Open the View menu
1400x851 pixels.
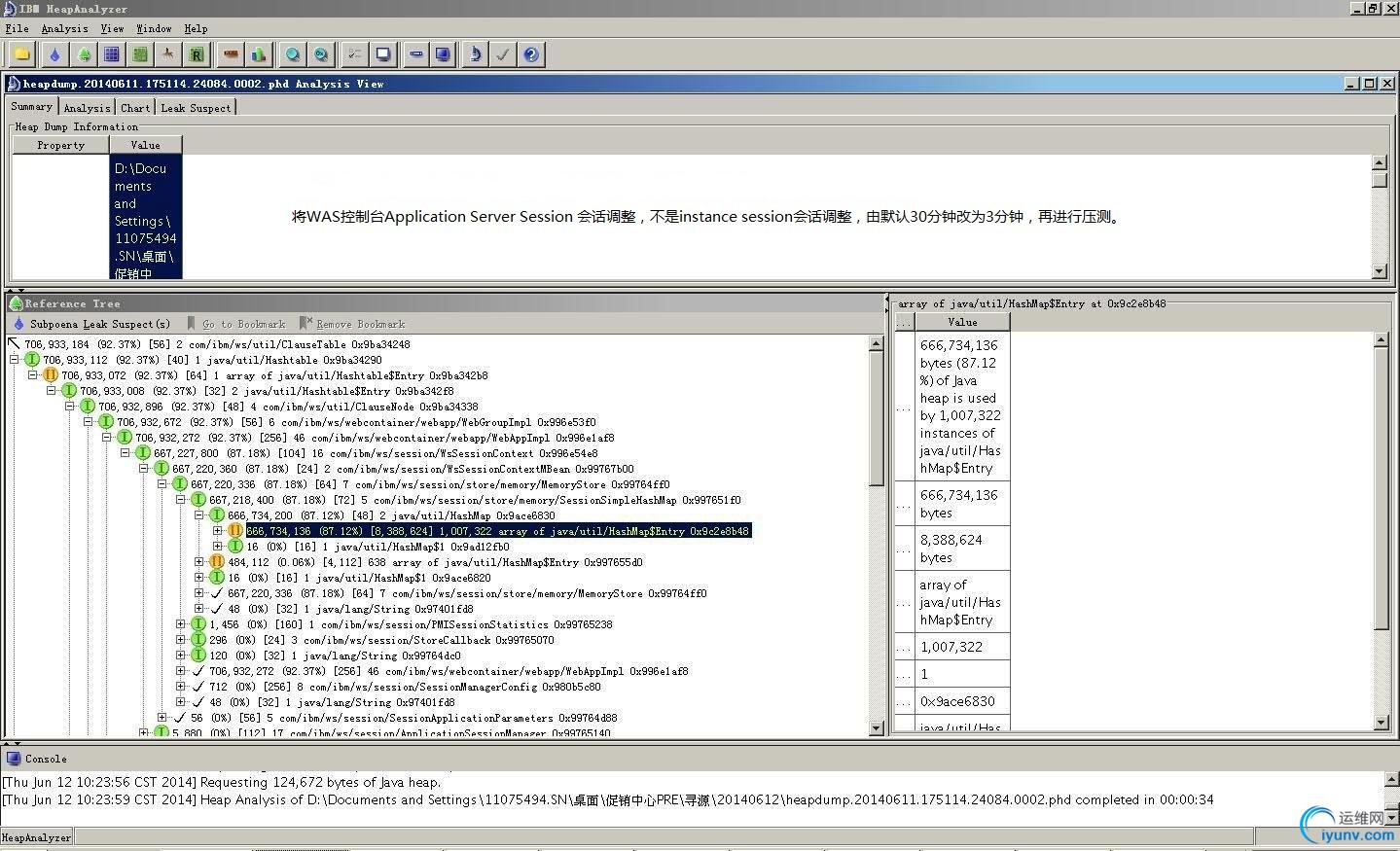coord(112,29)
